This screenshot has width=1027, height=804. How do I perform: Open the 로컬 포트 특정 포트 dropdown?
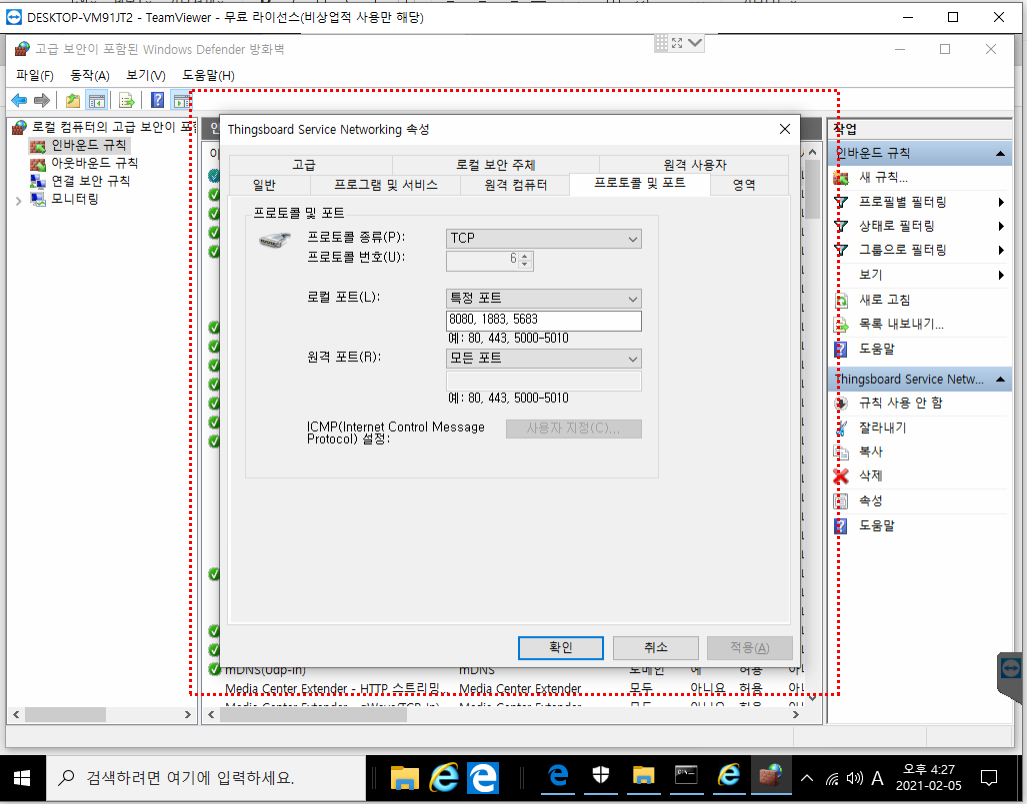click(544, 299)
